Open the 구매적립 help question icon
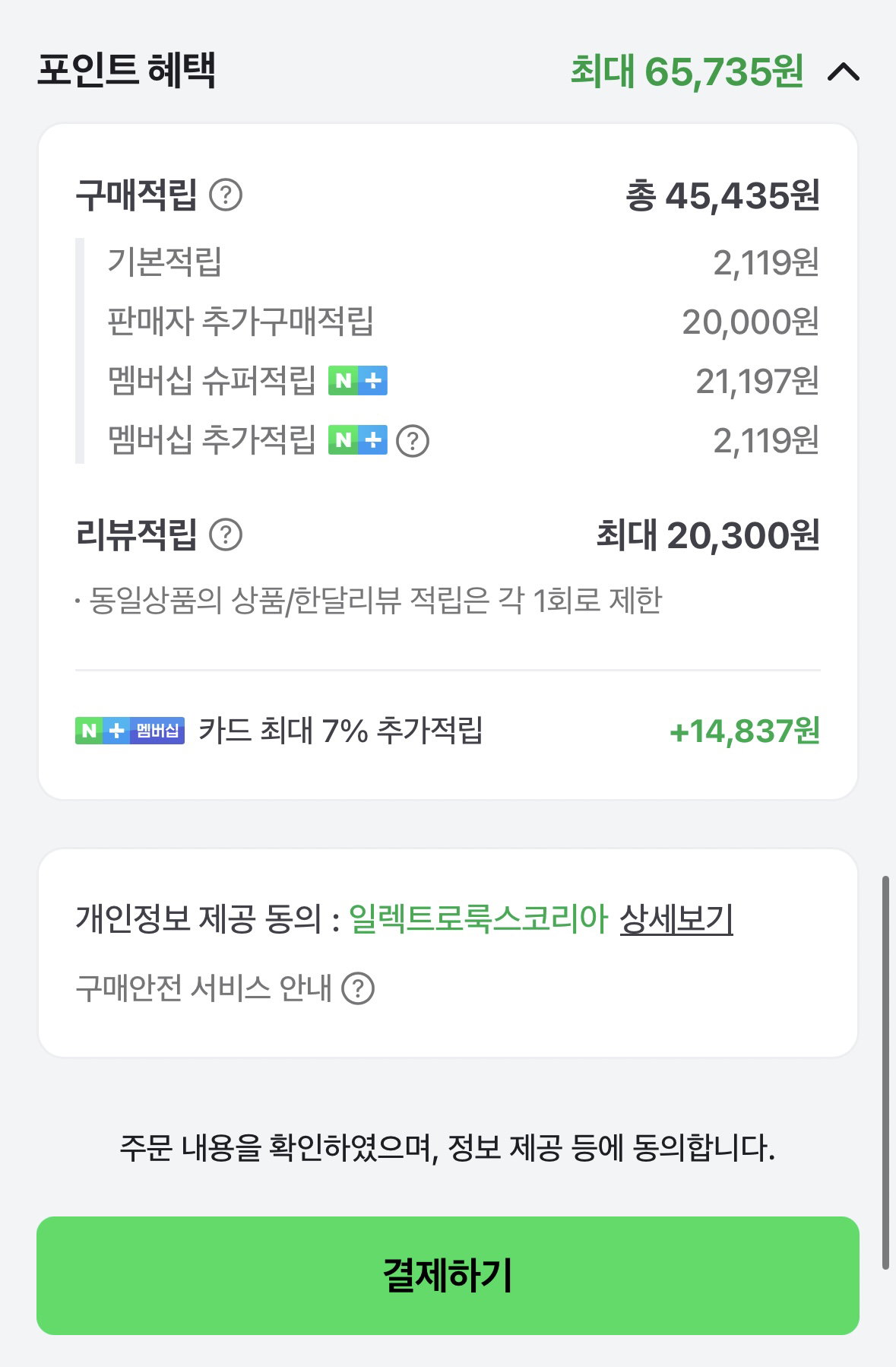 [226, 195]
